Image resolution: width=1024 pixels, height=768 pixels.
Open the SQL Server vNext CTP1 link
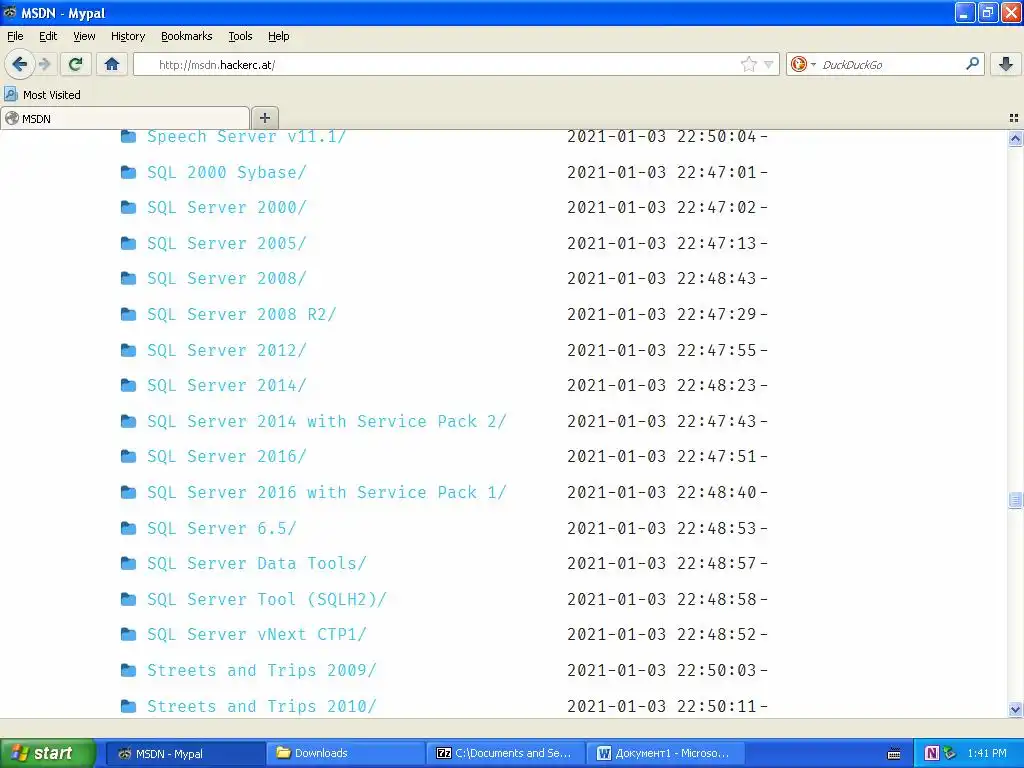tap(257, 634)
